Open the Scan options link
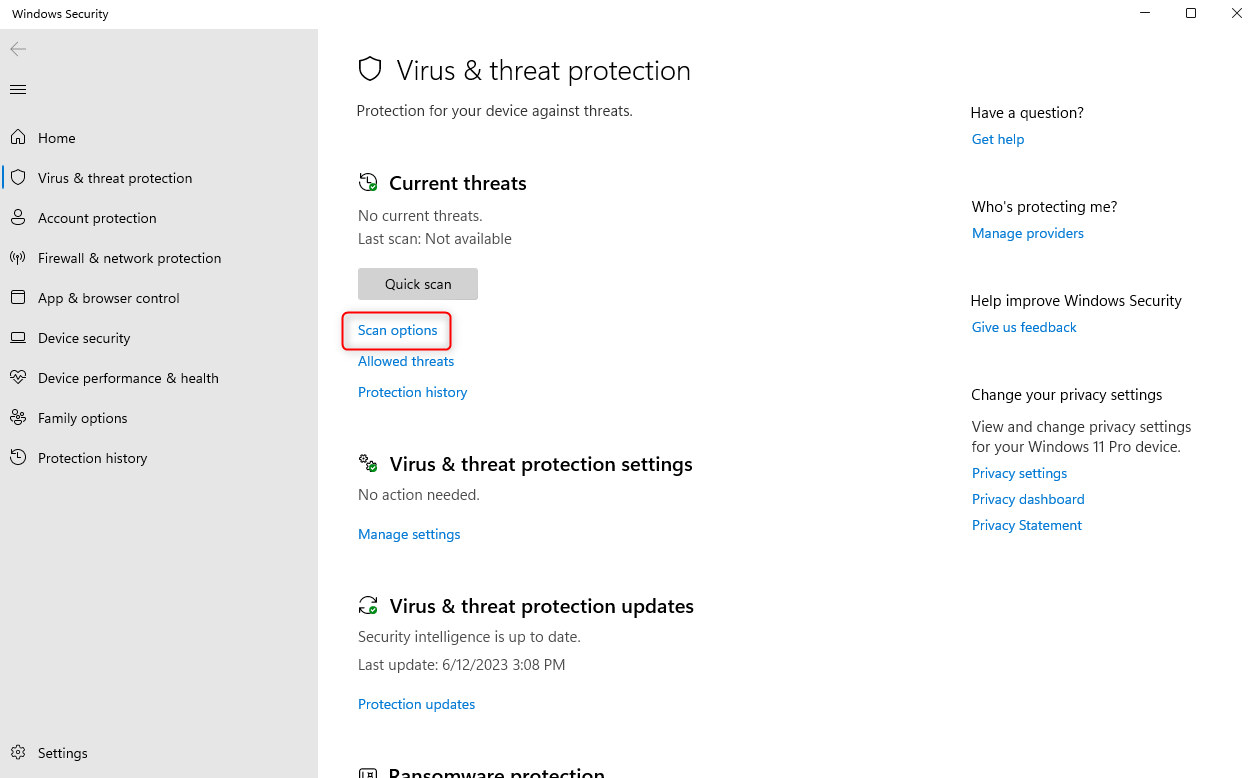Image resolution: width=1251 pixels, height=778 pixels. [397, 330]
